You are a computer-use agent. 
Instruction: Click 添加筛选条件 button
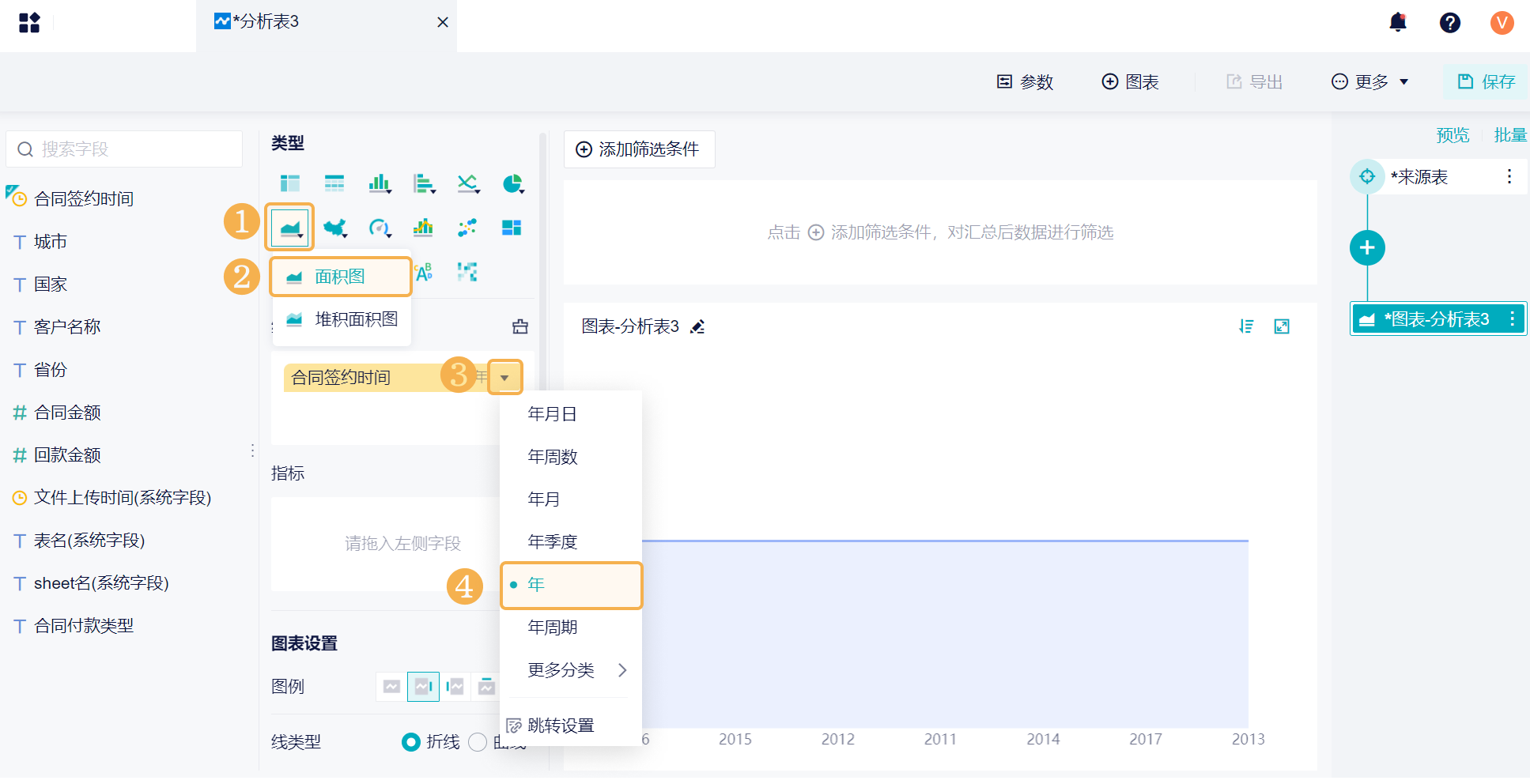[x=639, y=149]
